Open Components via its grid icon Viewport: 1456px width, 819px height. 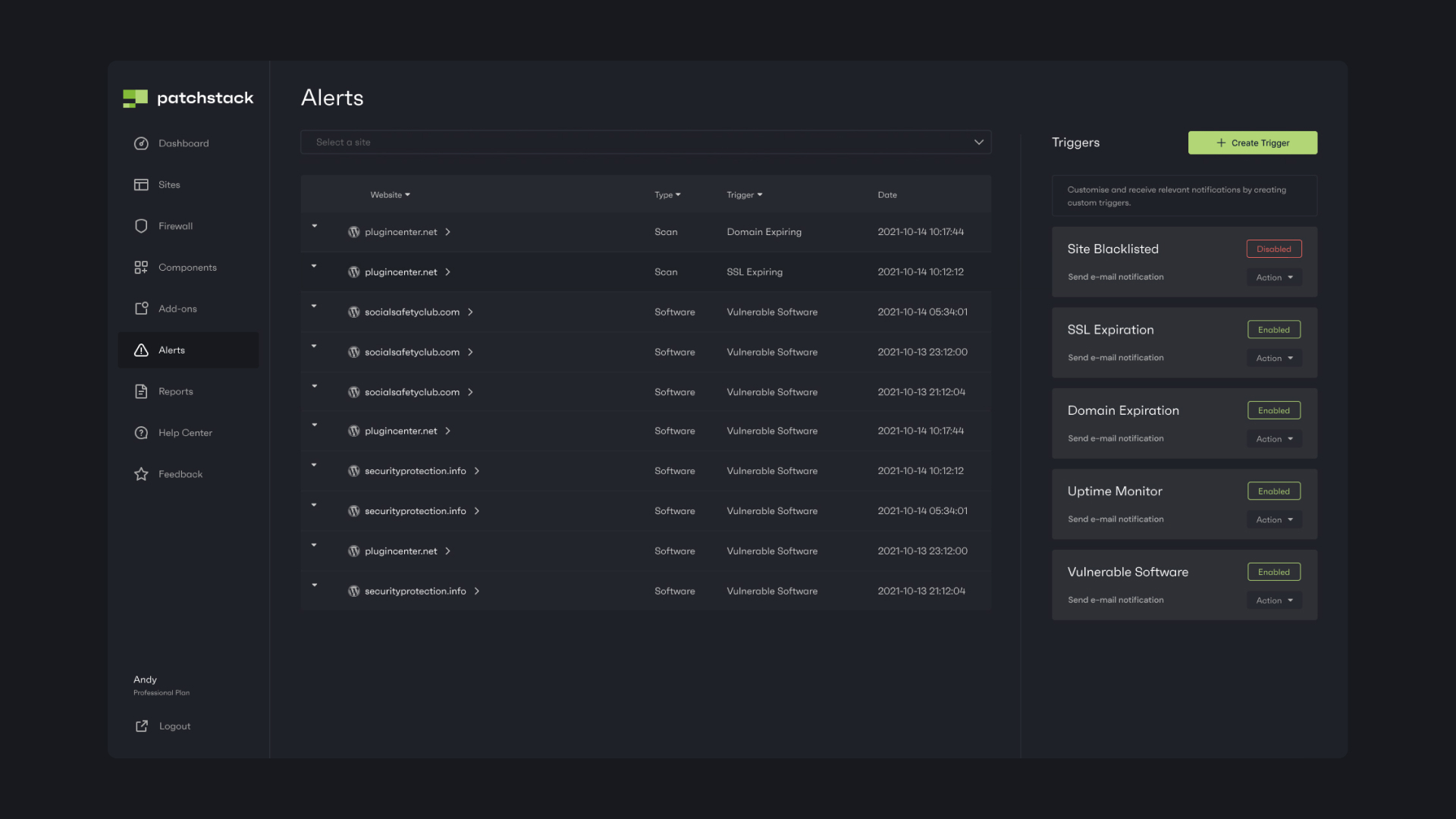click(x=141, y=268)
